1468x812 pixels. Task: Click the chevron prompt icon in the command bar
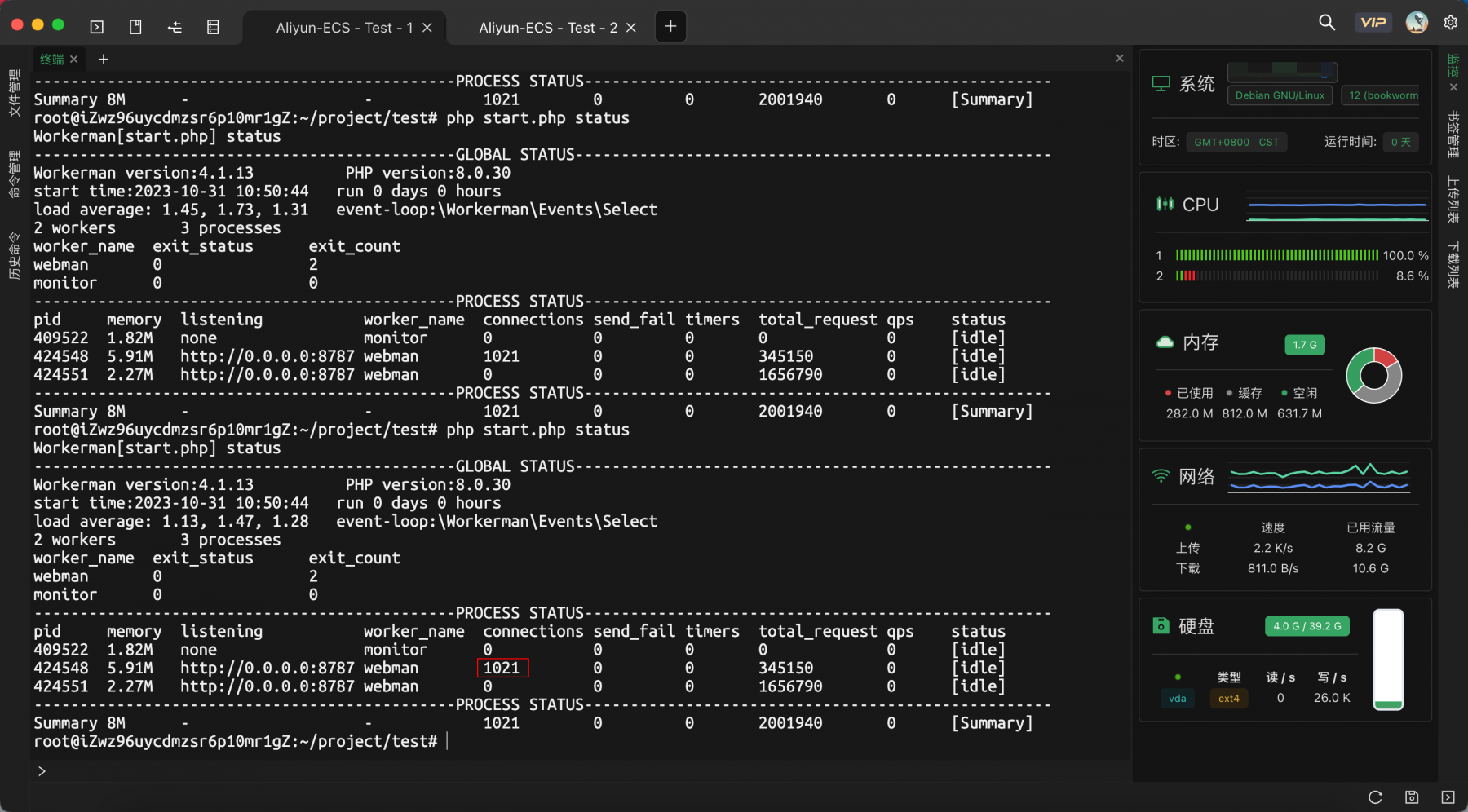(x=42, y=771)
